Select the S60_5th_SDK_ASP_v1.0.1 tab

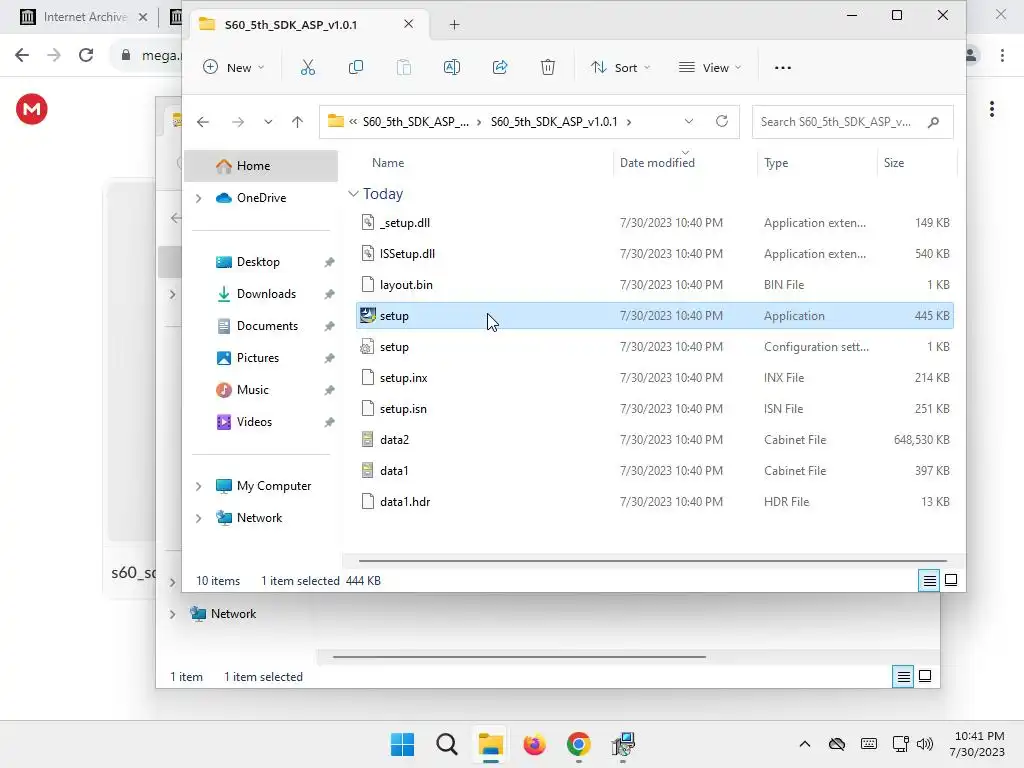coord(310,24)
